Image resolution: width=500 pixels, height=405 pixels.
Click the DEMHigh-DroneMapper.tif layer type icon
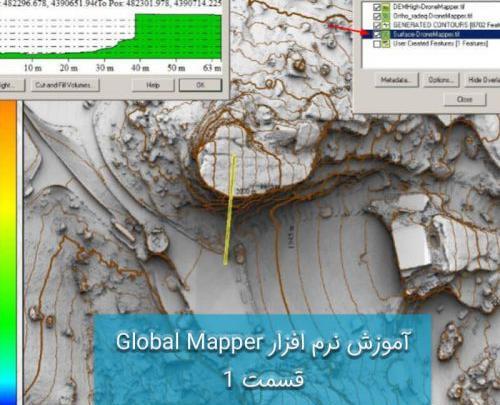tap(386, 7)
